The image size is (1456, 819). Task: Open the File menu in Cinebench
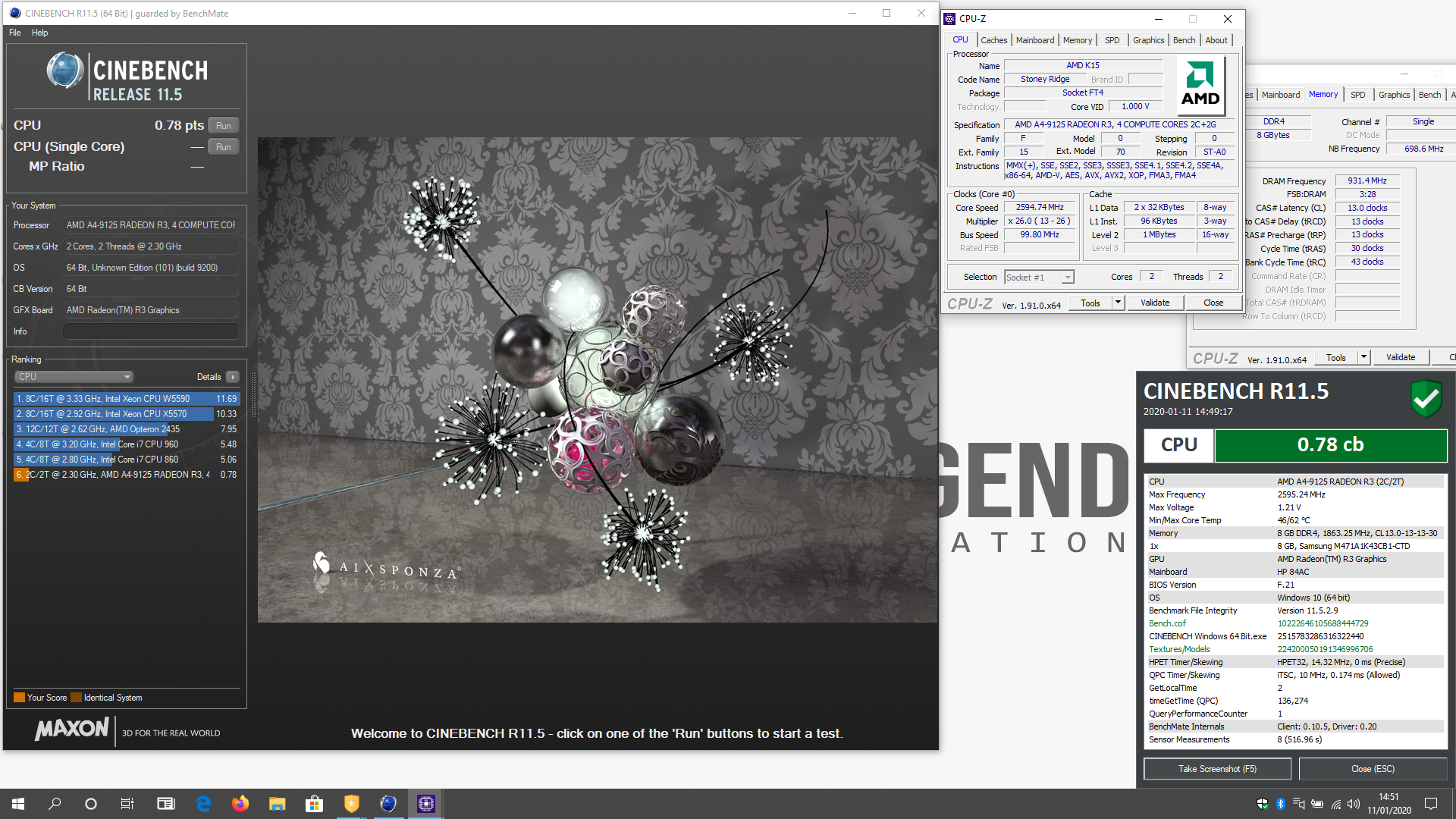[15, 33]
